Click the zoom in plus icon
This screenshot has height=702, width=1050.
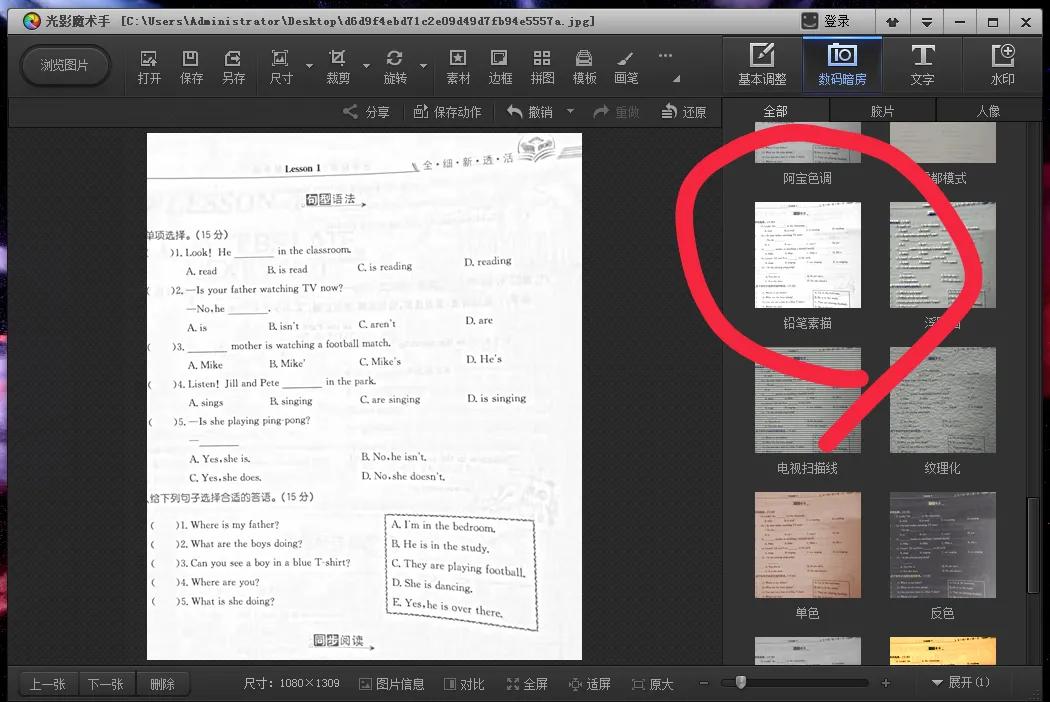coord(886,683)
